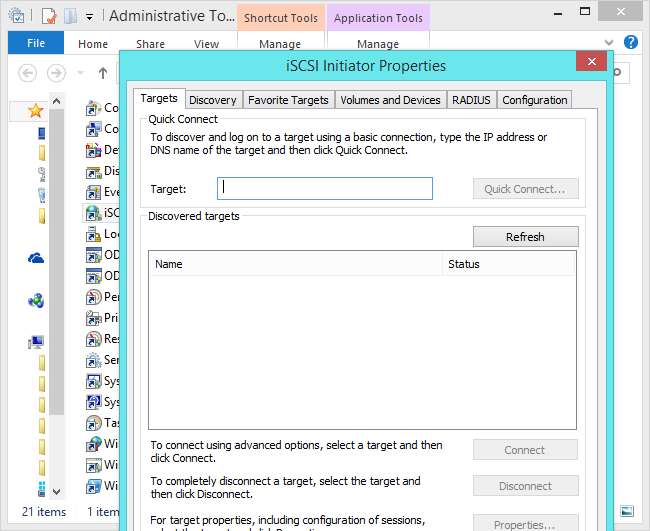The height and width of the screenshot is (531, 650).
Task: Switch to the Favorite Targets tab
Action: pyautogui.click(x=288, y=100)
